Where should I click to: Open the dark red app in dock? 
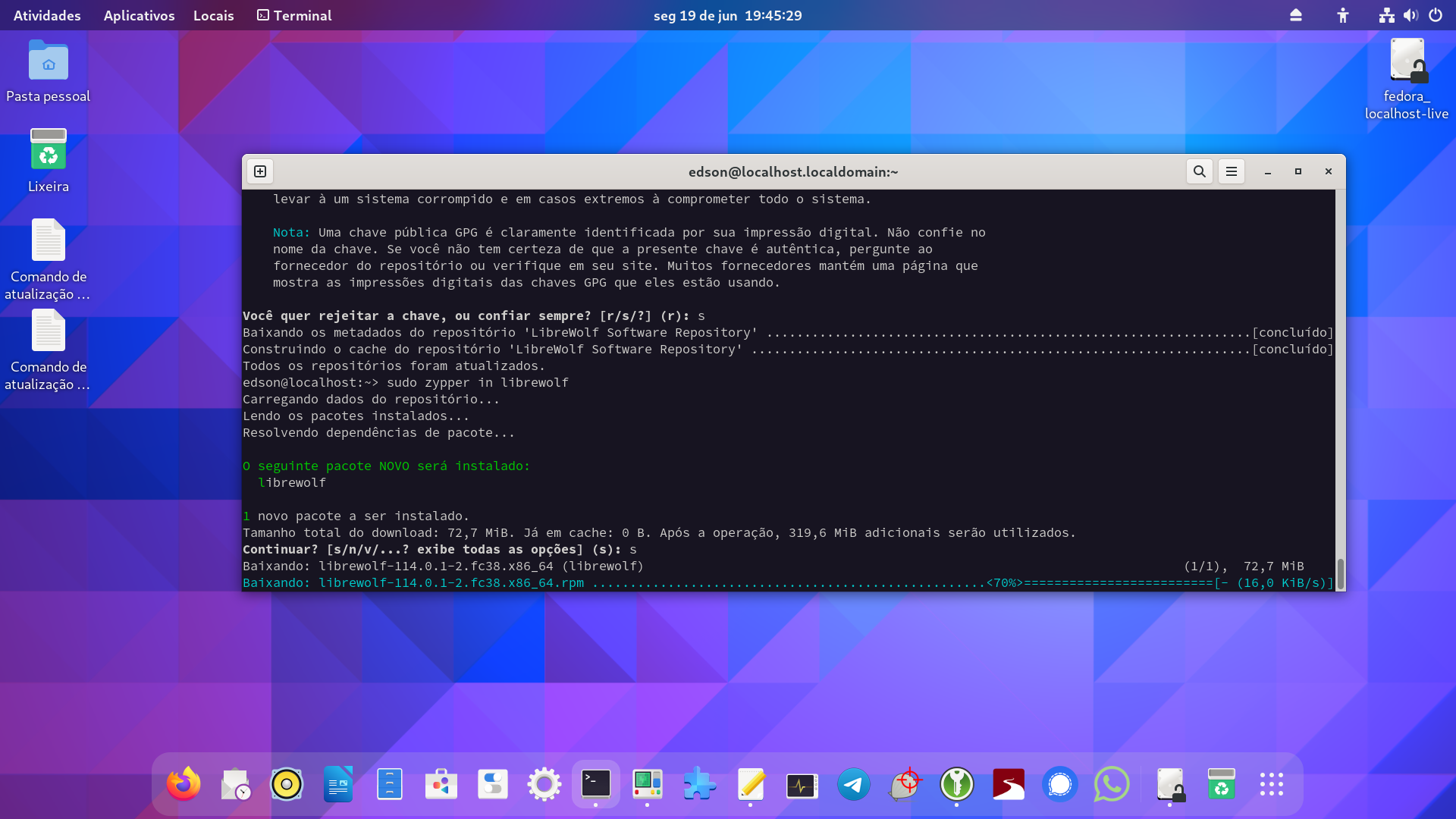click(1009, 784)
